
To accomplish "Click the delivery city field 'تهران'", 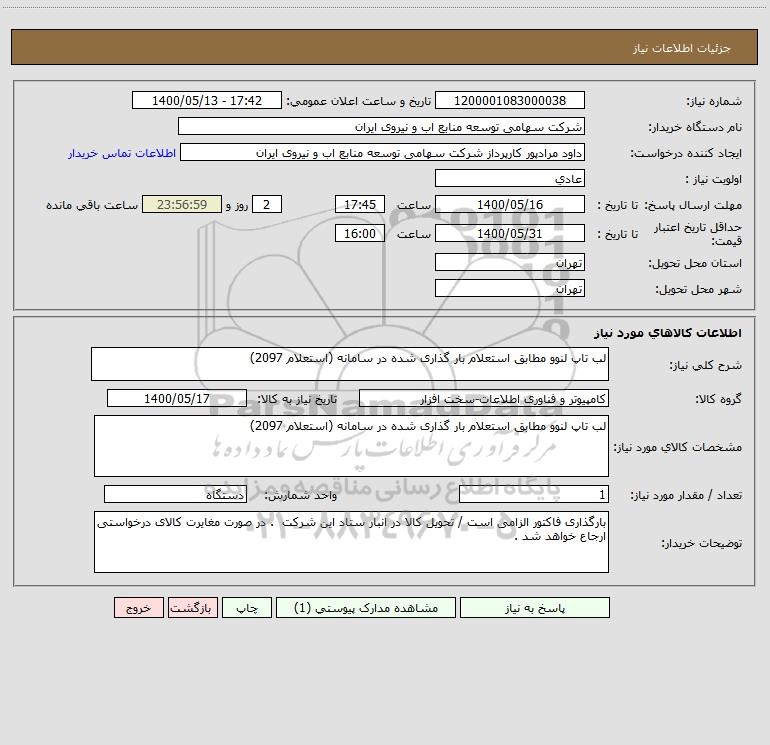I will click(510, 288).
